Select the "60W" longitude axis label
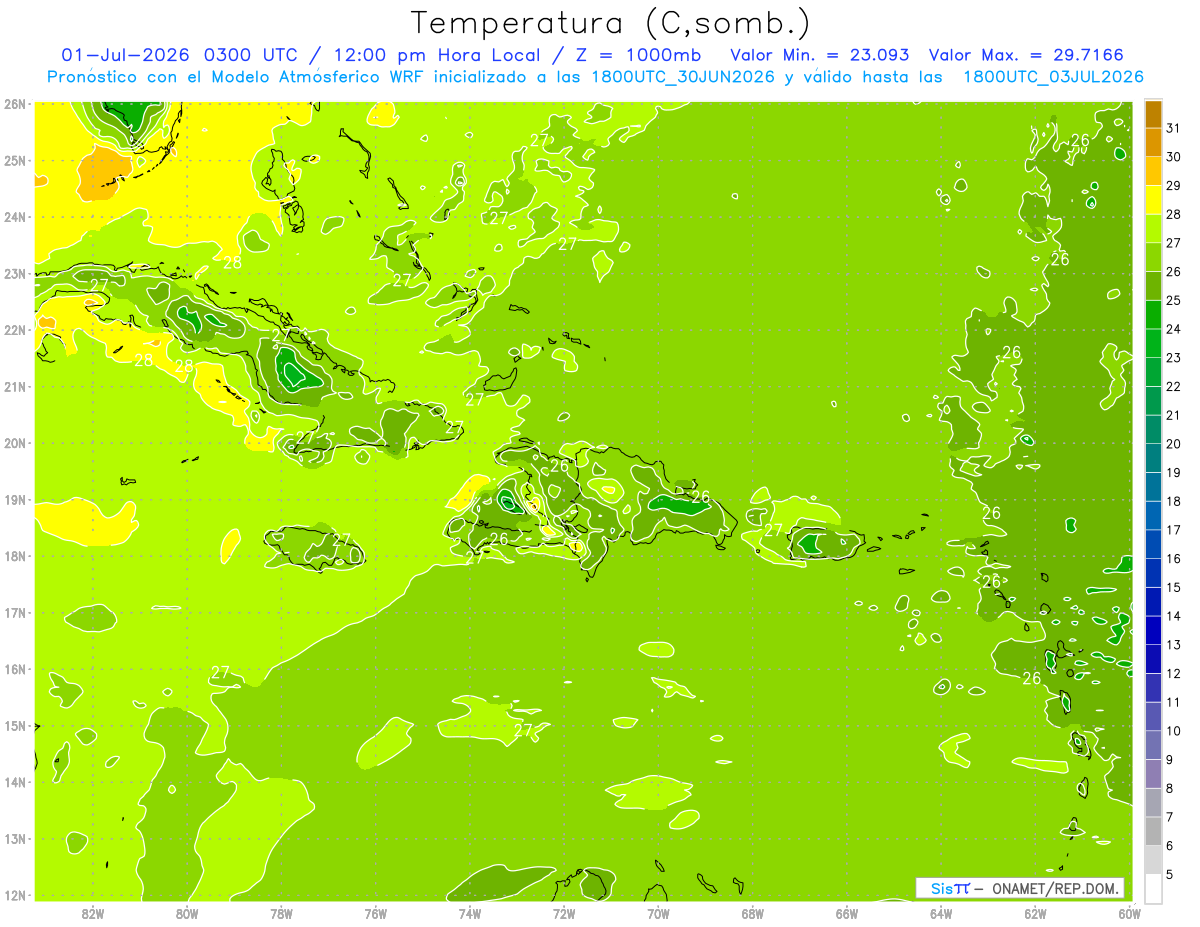The image size is (1200, 927). [1129, 913]
